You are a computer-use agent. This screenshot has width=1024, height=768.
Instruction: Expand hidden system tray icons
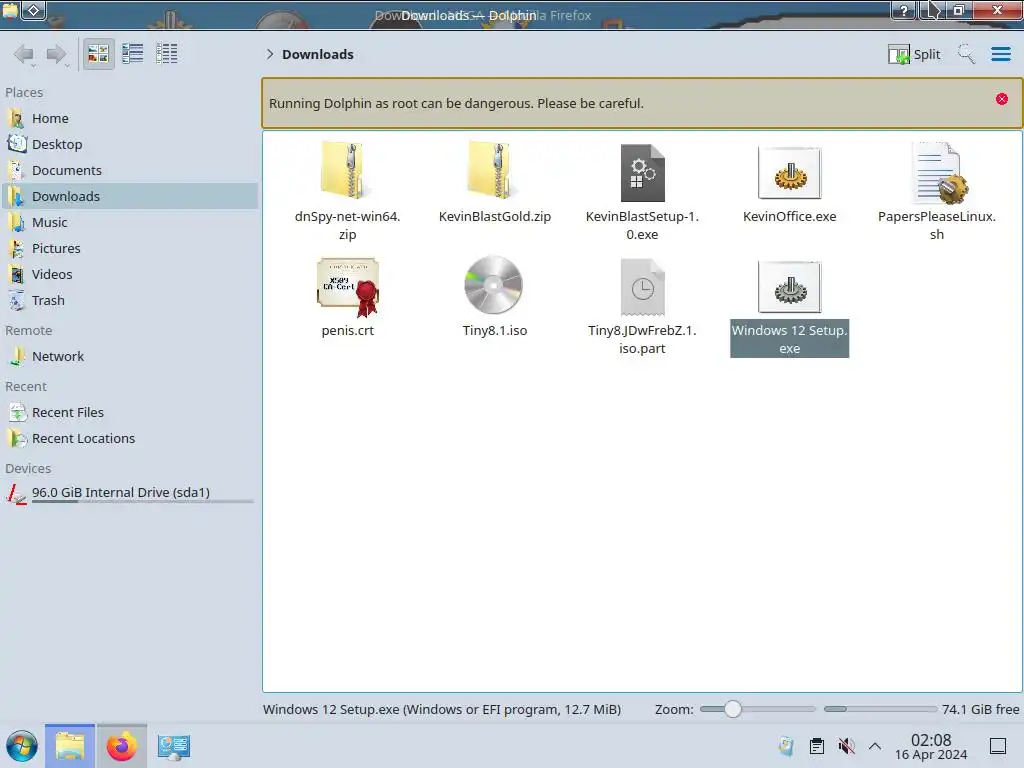pyautogui.click(x=875, y=746)
